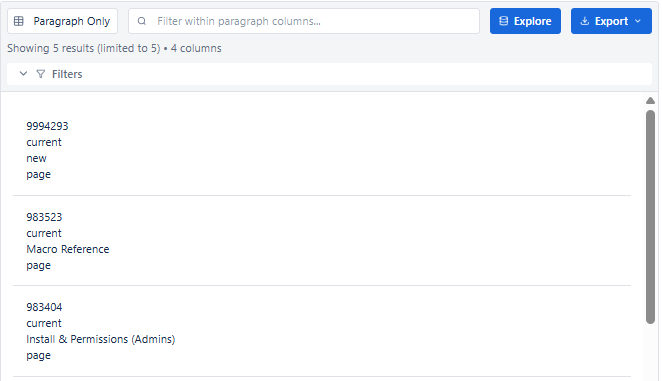Click the Export button
Viewport: 662px width, 381px height.
[611, 21]
